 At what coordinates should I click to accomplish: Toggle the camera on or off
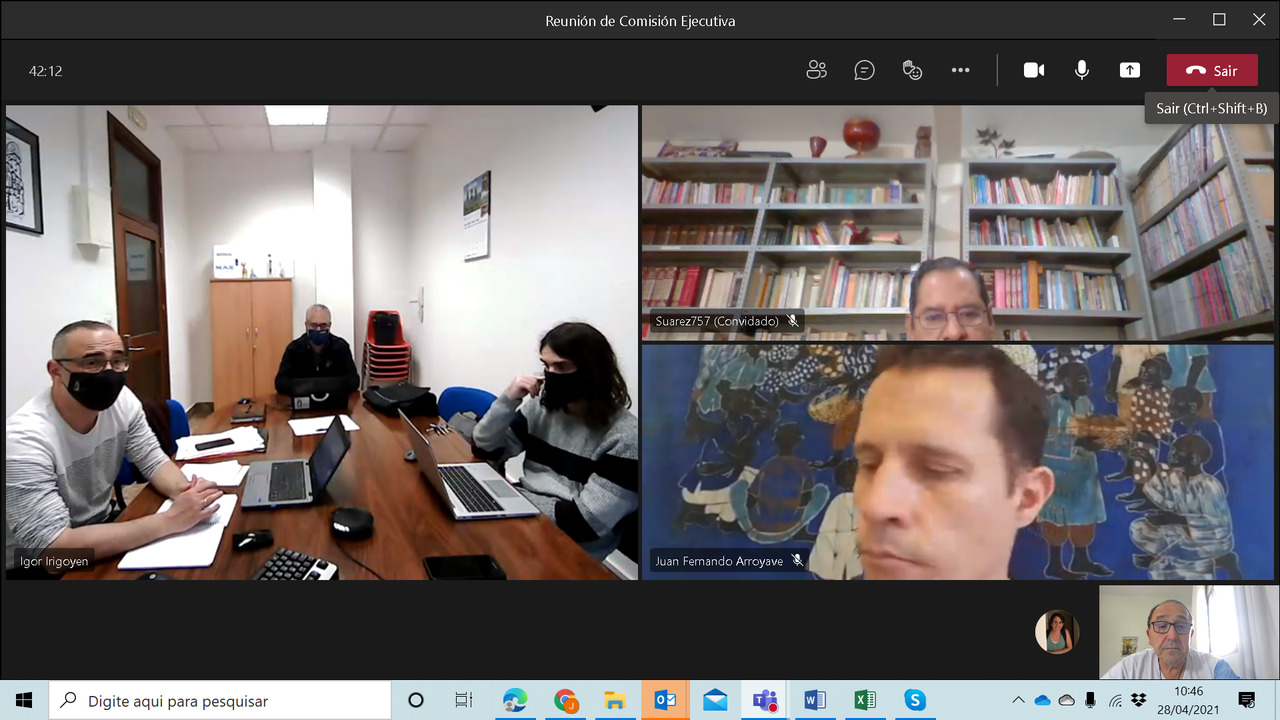[1034, 70]
